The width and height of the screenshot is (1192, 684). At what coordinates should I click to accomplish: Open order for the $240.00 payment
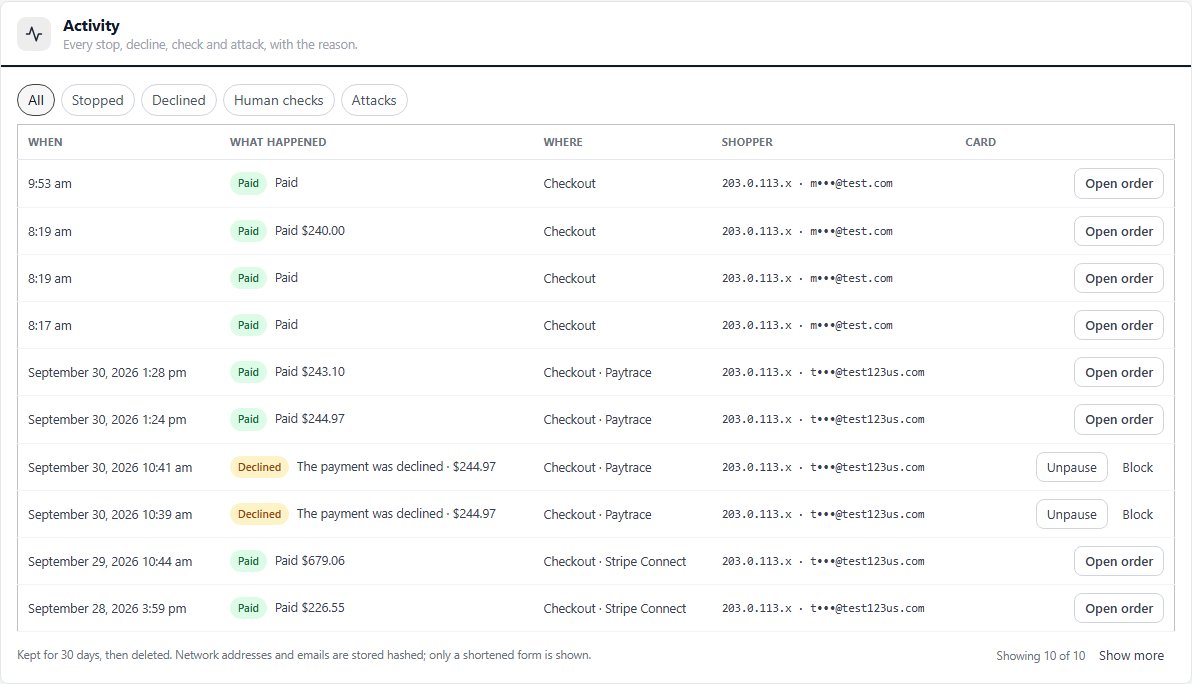[x=1118, y=232]
